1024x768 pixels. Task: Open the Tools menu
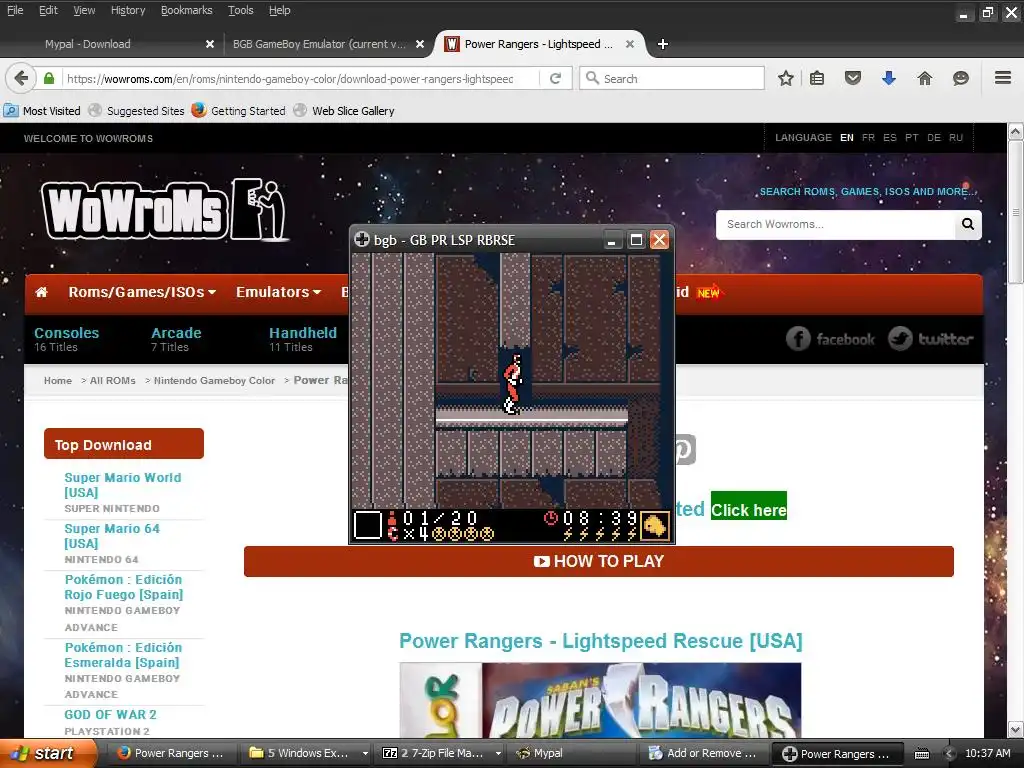pos(240,10)
